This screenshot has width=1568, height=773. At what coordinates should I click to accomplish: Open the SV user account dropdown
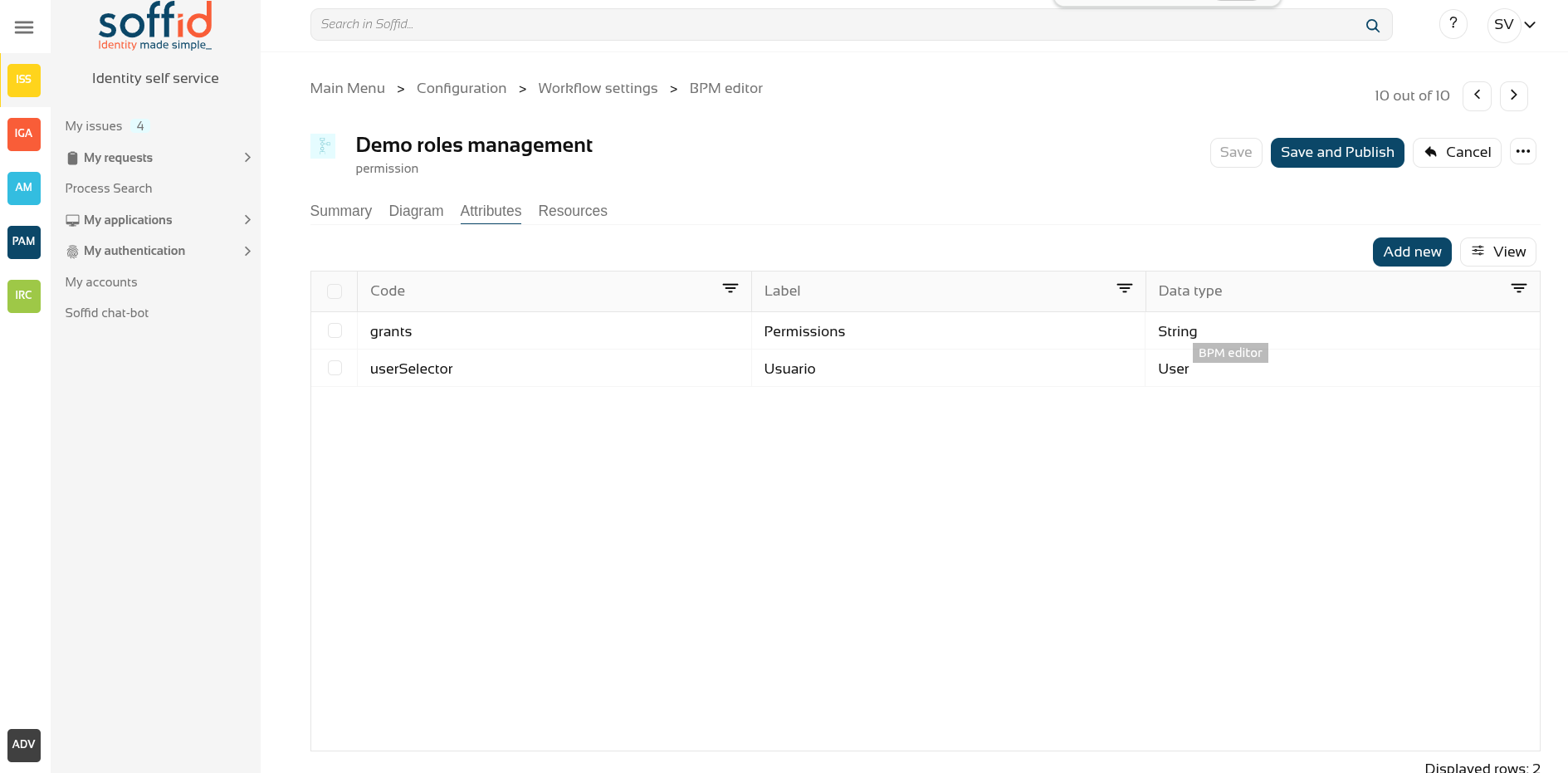pos(1514,25)
